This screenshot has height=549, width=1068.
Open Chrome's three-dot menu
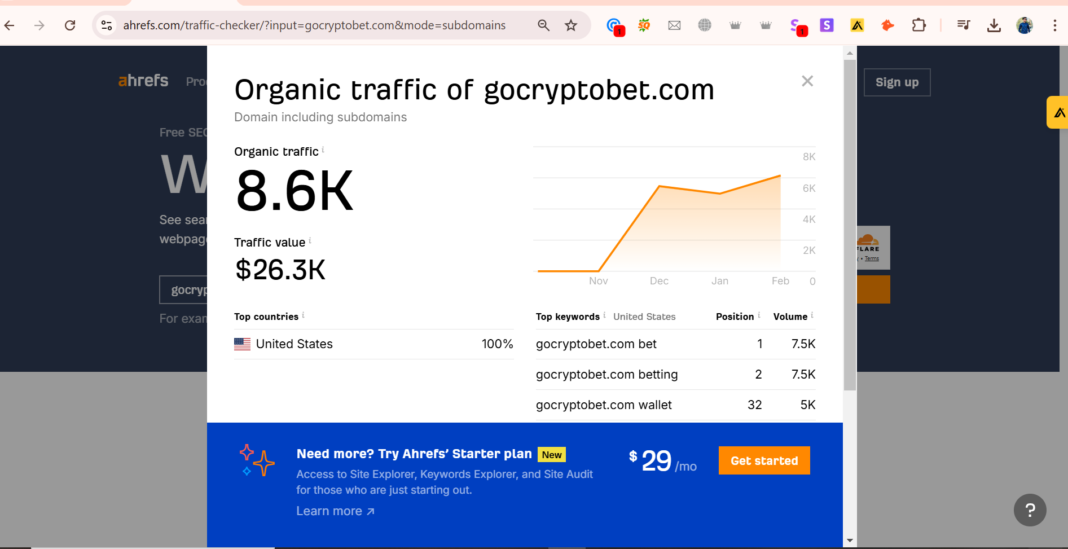pos(1055,25)
